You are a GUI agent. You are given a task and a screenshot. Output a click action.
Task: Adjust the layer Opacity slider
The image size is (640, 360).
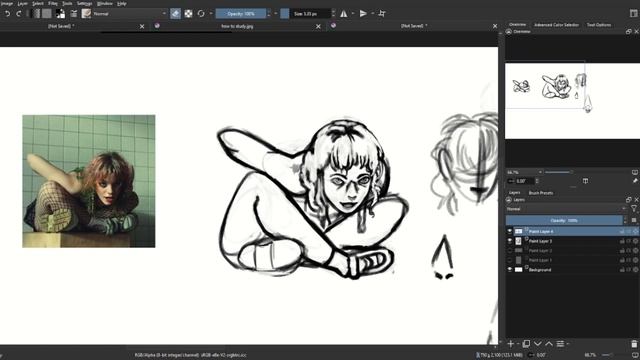pyautogui.click(x=564, y=220)
